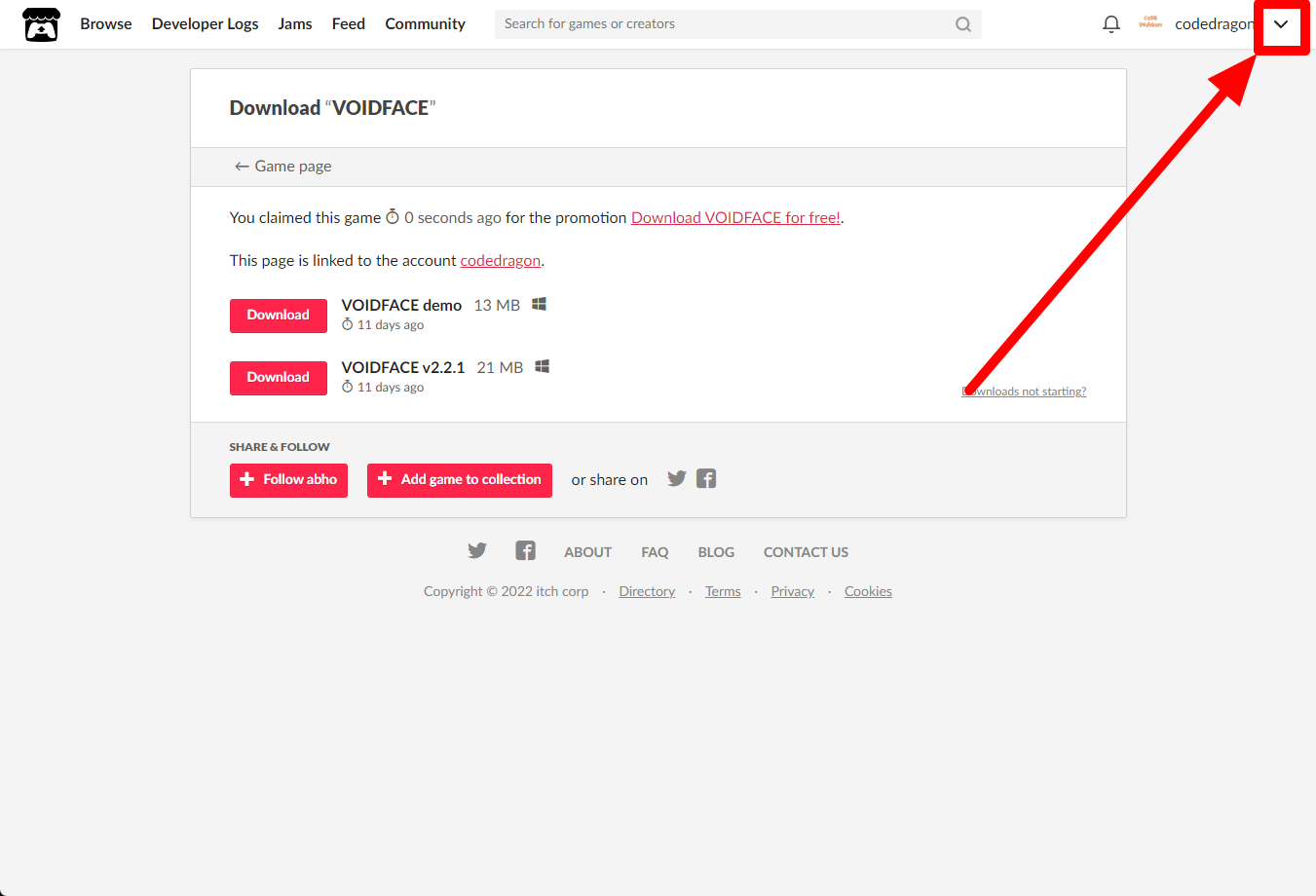Go to the Jams section

295,24
